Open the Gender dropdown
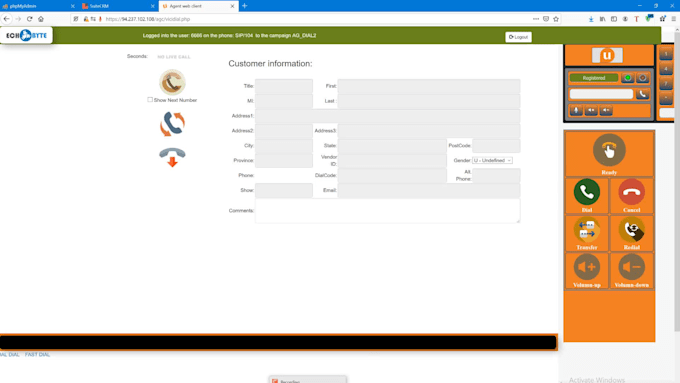Image resolution: width=680 pixels, height=383 pixels. click(492, 160)
